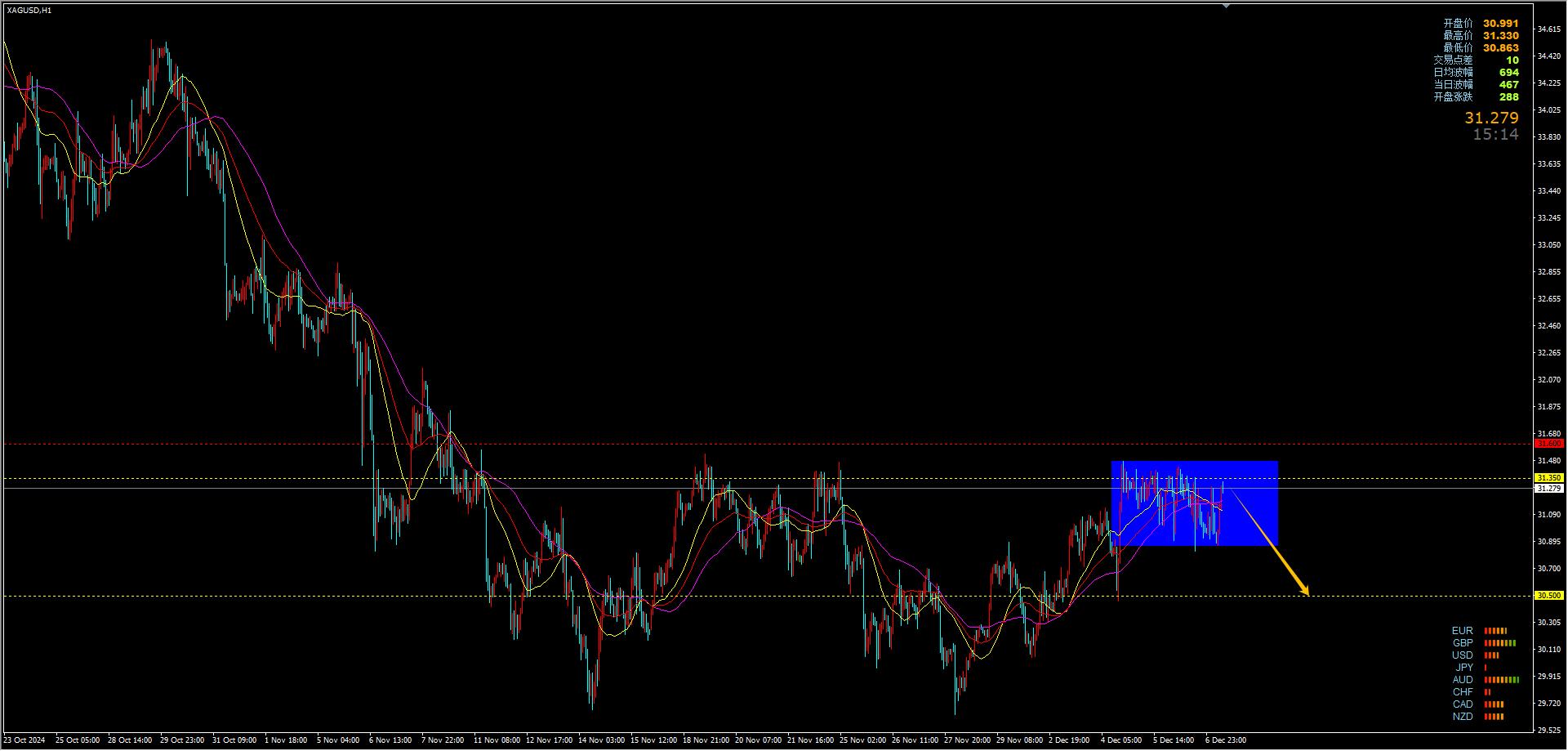Screen dimensions: 1568x751
Task: Click the EUR currency strength label
Action: [x=1462, y=631]
